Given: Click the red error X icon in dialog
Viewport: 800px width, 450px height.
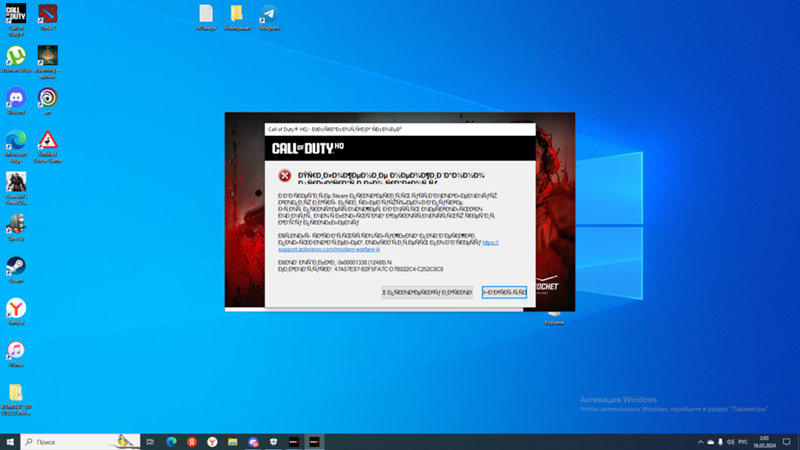Looking at the screenshot, I should [285, 176].
